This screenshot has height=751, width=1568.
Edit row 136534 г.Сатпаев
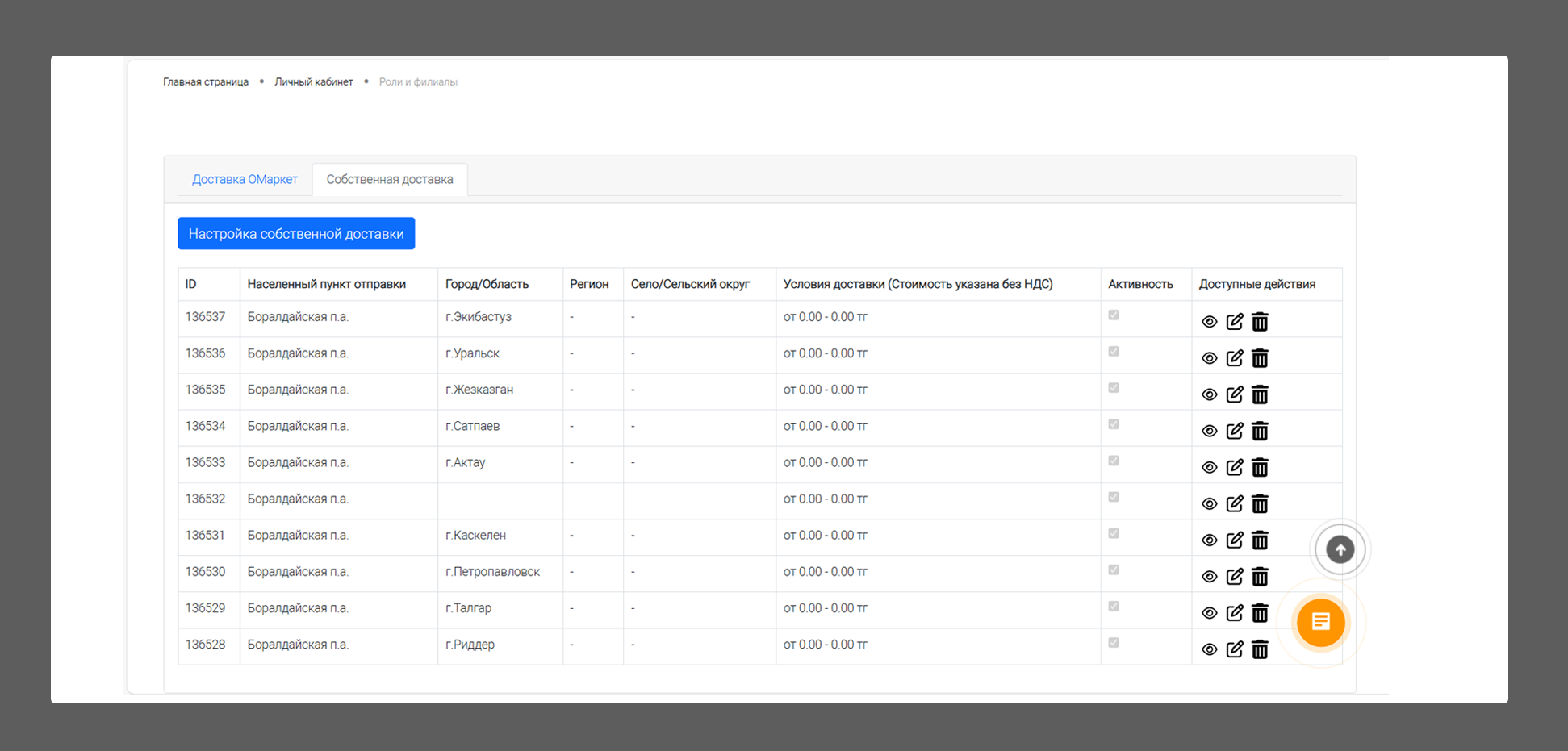coord(1235,431)
